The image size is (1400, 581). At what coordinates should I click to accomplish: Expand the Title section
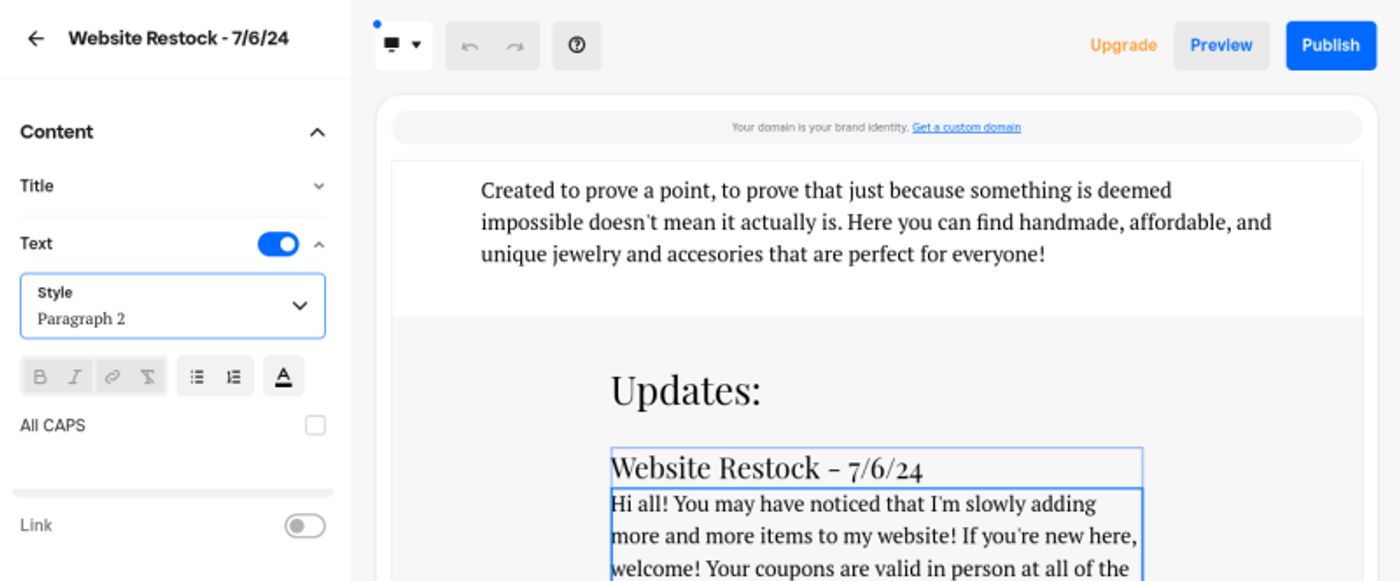[318, 185]
